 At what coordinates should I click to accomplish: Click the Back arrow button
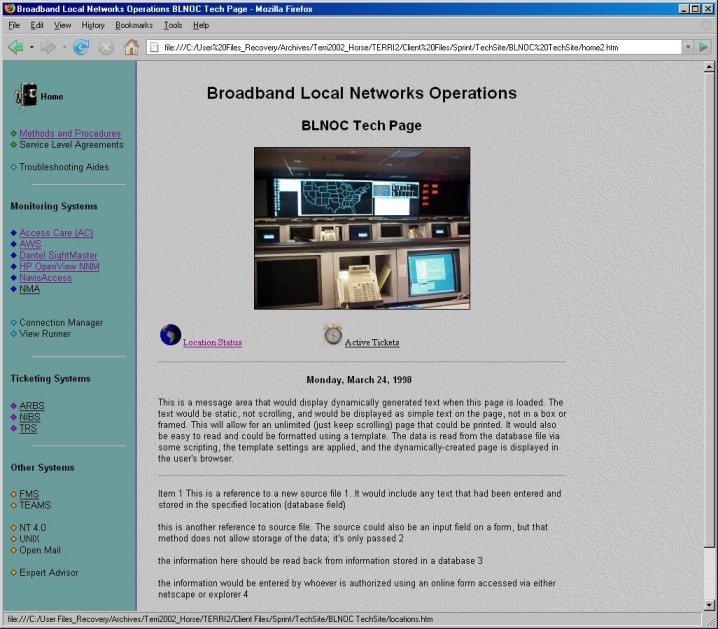click(x=16, y=47)
